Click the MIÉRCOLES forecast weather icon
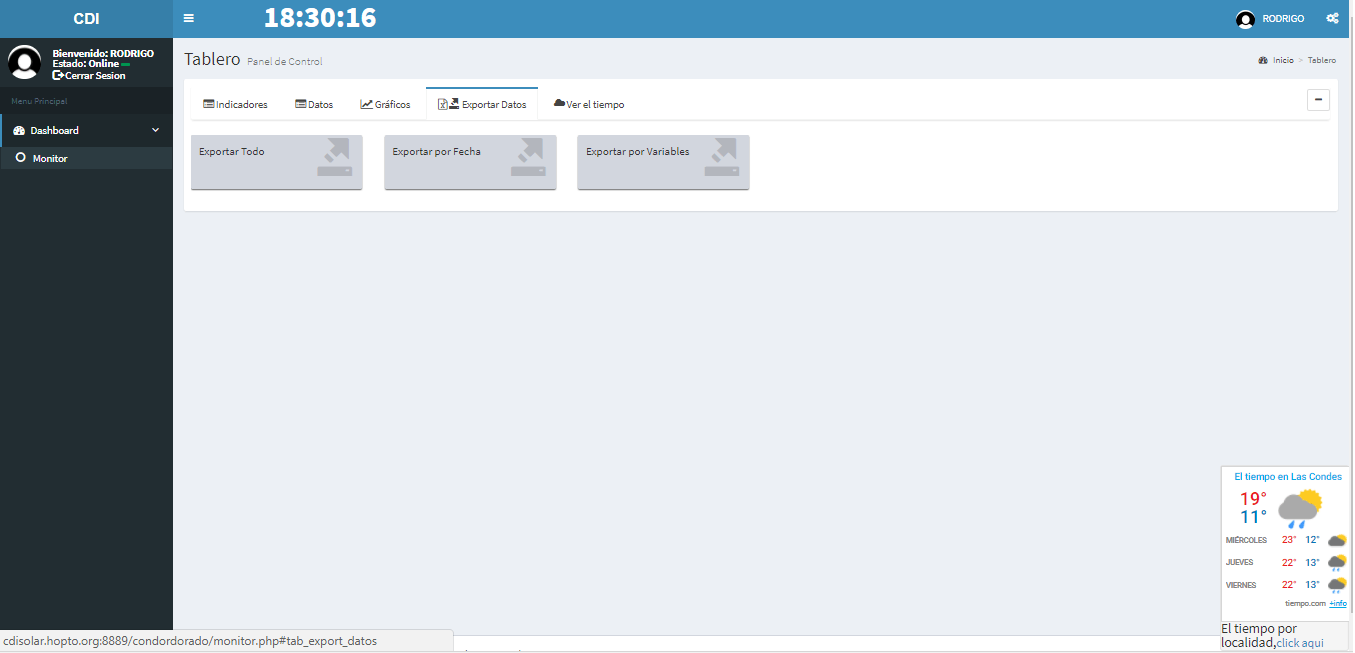 click(x=1337, y=540)
